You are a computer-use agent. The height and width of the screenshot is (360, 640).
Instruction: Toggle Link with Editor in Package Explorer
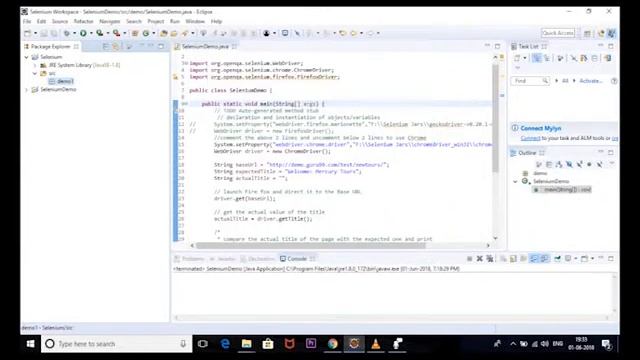(116, 47)
